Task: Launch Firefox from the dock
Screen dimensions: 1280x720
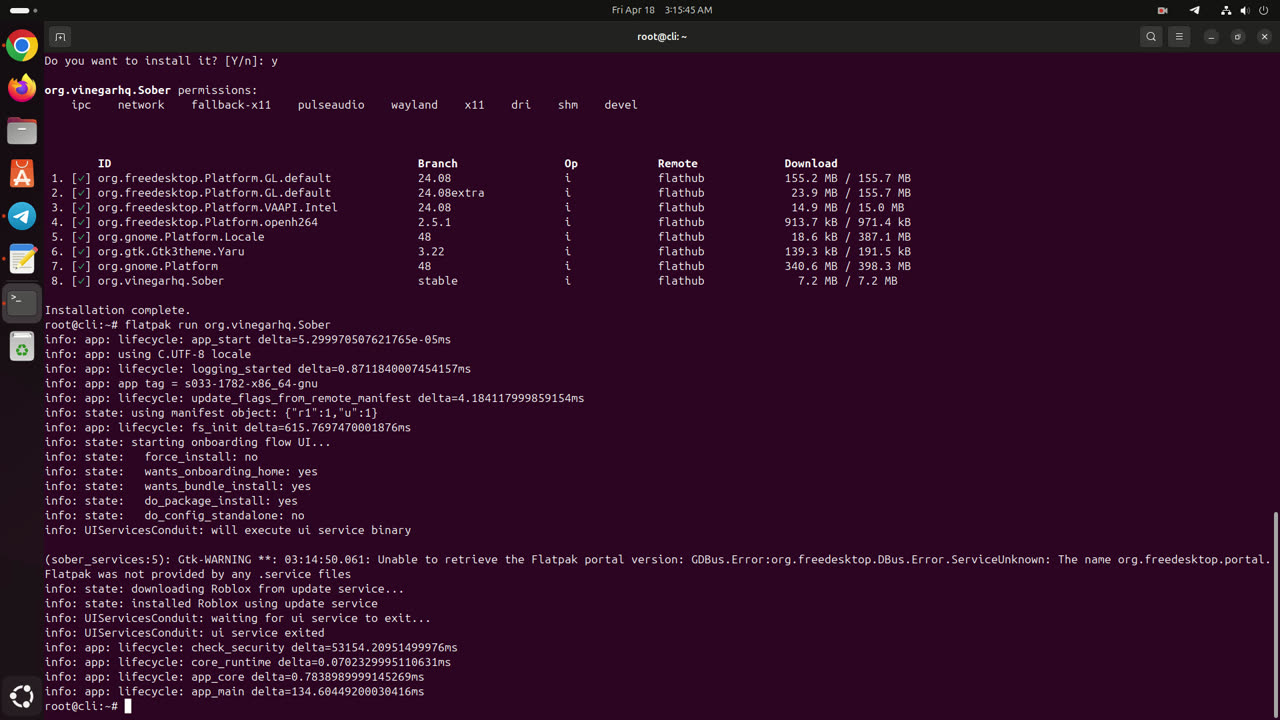Action: tap(22, 88)
